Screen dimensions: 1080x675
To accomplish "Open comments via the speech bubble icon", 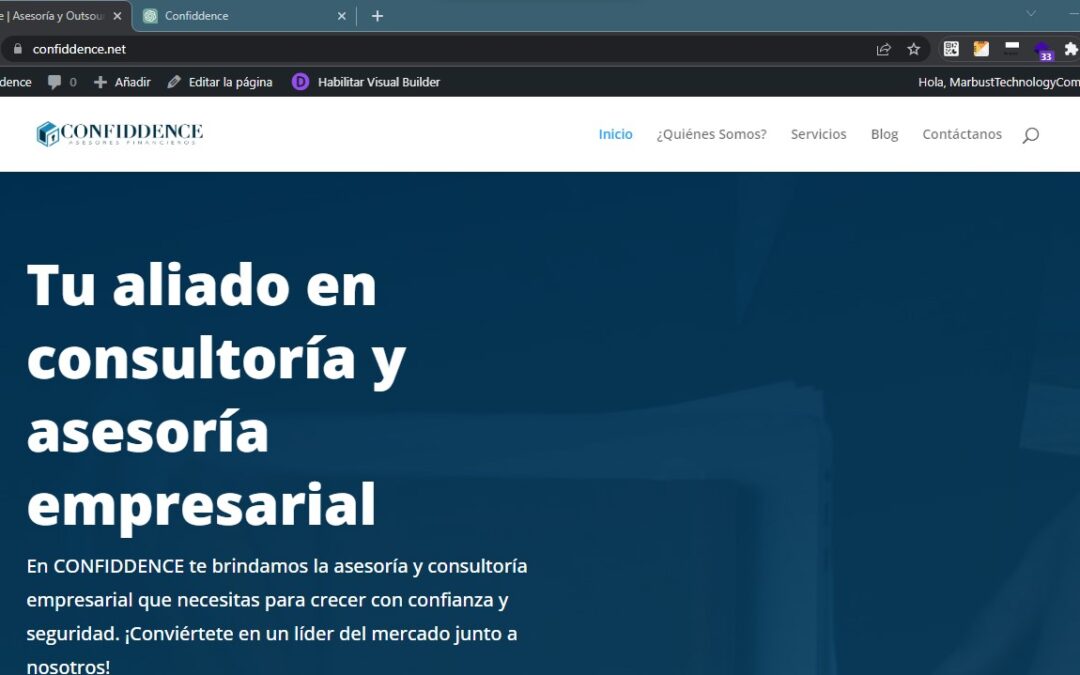I will [x=54, y=82].
